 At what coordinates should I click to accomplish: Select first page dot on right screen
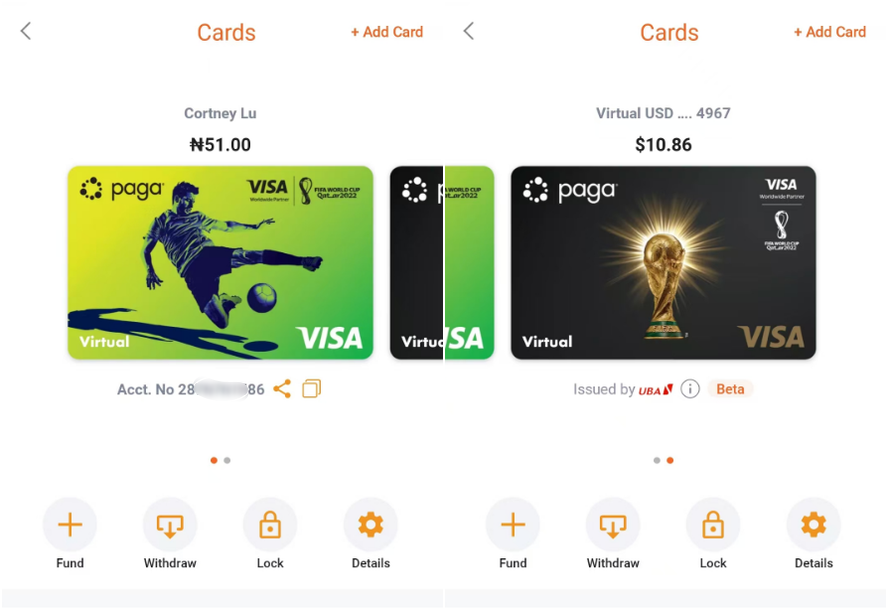[x=657, y=460]
